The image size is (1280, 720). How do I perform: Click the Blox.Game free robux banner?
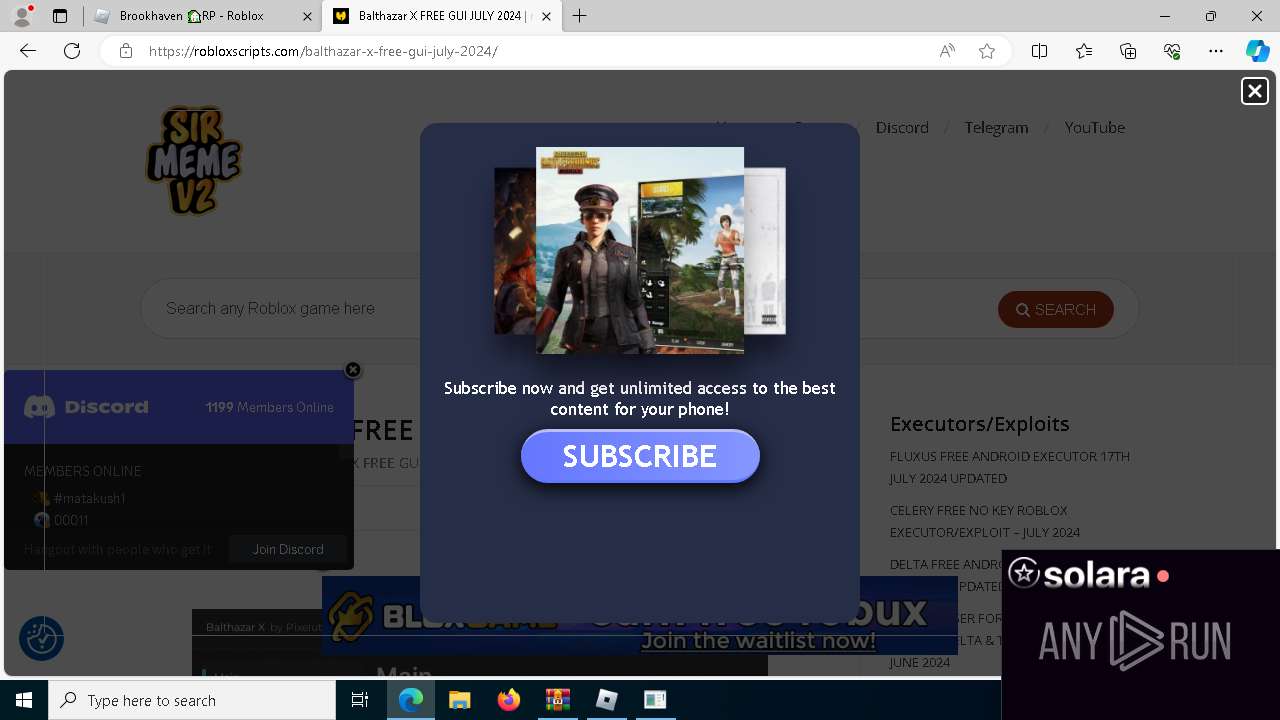(x=640, y=615)
